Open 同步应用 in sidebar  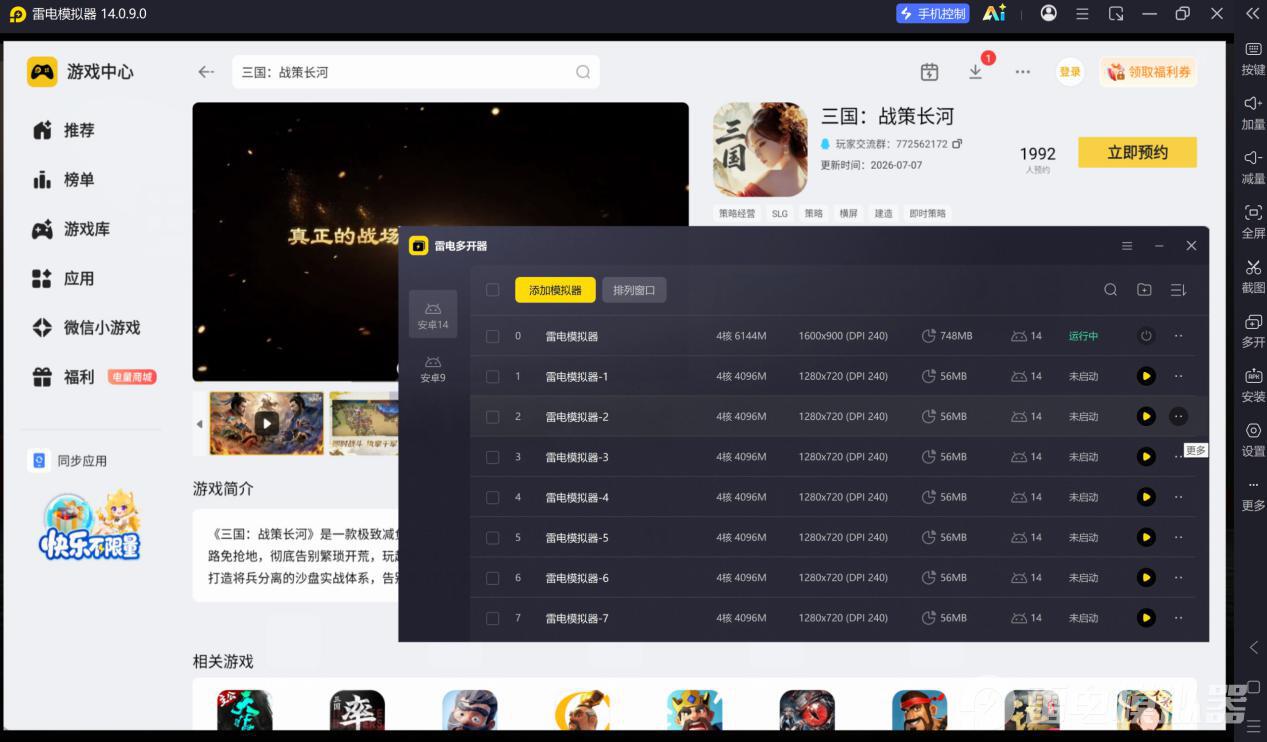tap(68, 461)
